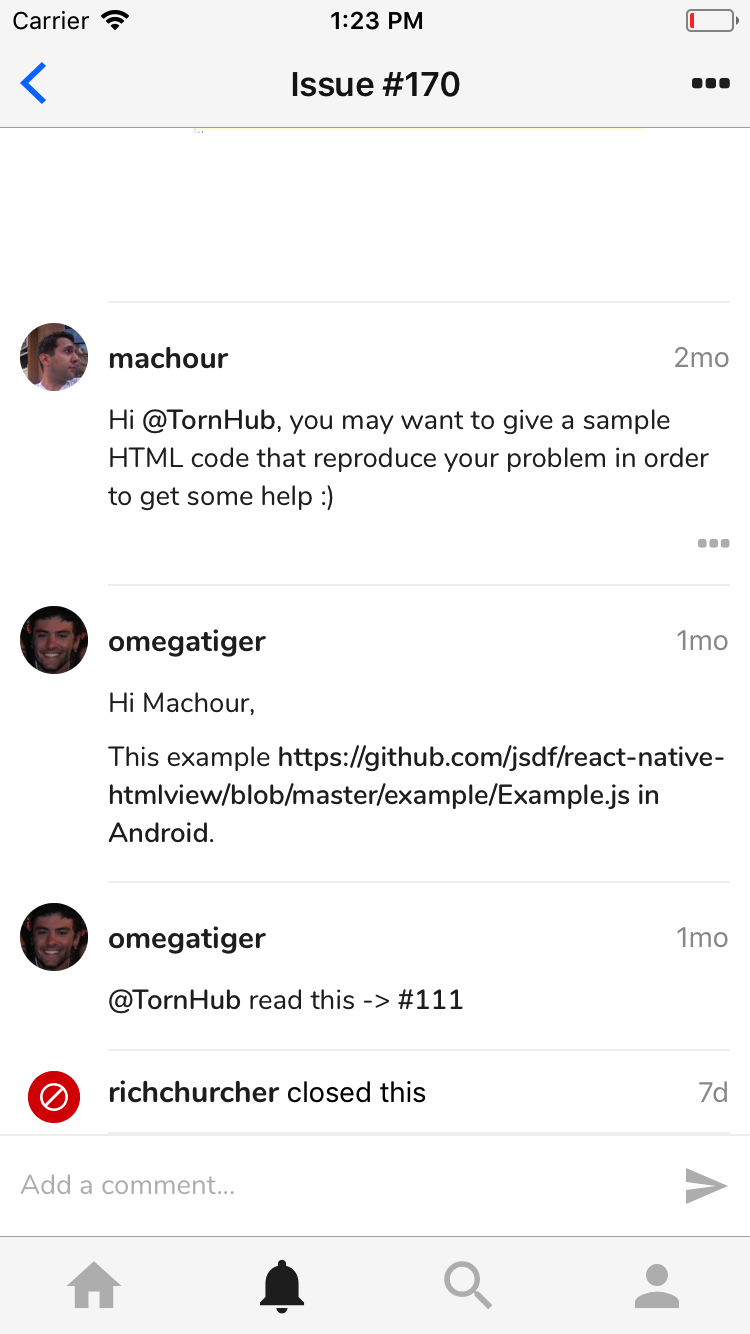This screenshot has width=750, height=1334.
Task: Tap the @TornHub mention in machour's comment
Action: tap(208, 420)
